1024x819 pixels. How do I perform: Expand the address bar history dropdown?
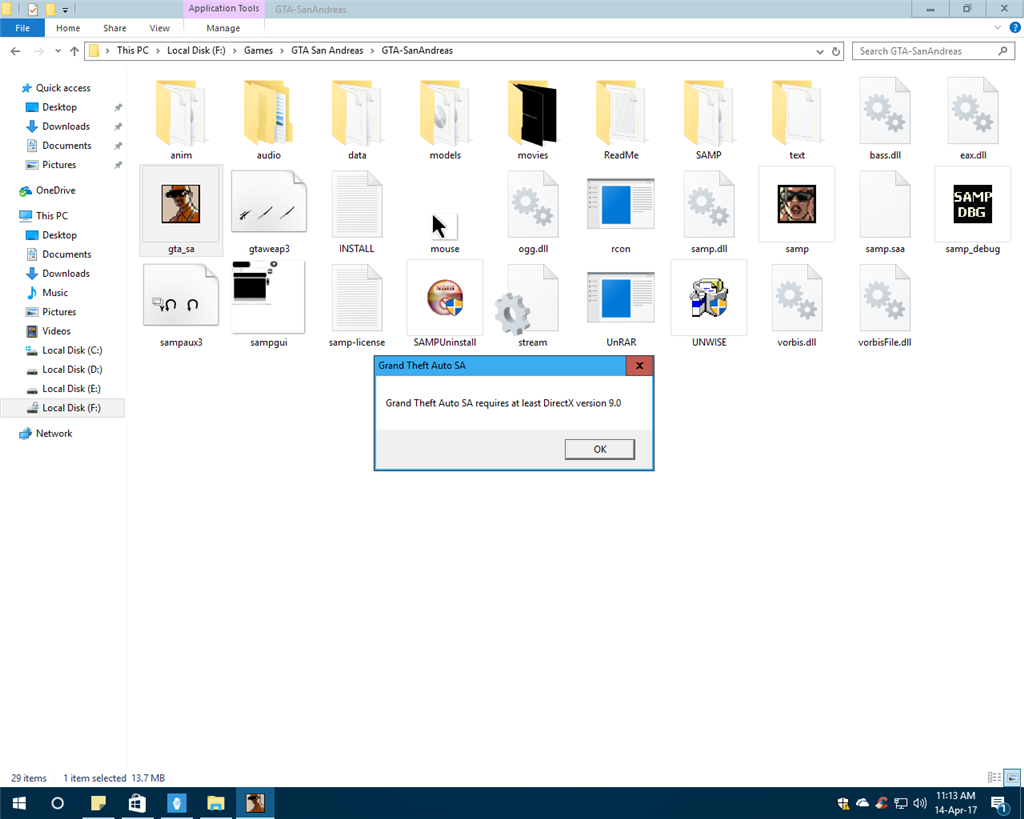tap(820, 52)
